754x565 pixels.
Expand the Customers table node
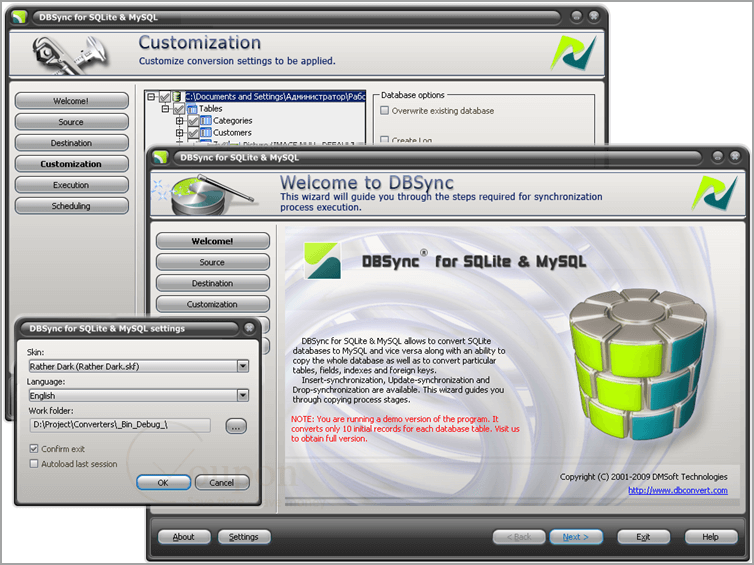(x=180, y=133)
